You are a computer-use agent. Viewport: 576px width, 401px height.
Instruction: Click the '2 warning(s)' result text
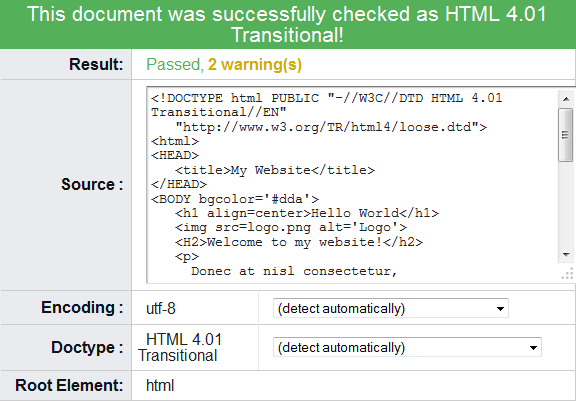pos(255,64)
